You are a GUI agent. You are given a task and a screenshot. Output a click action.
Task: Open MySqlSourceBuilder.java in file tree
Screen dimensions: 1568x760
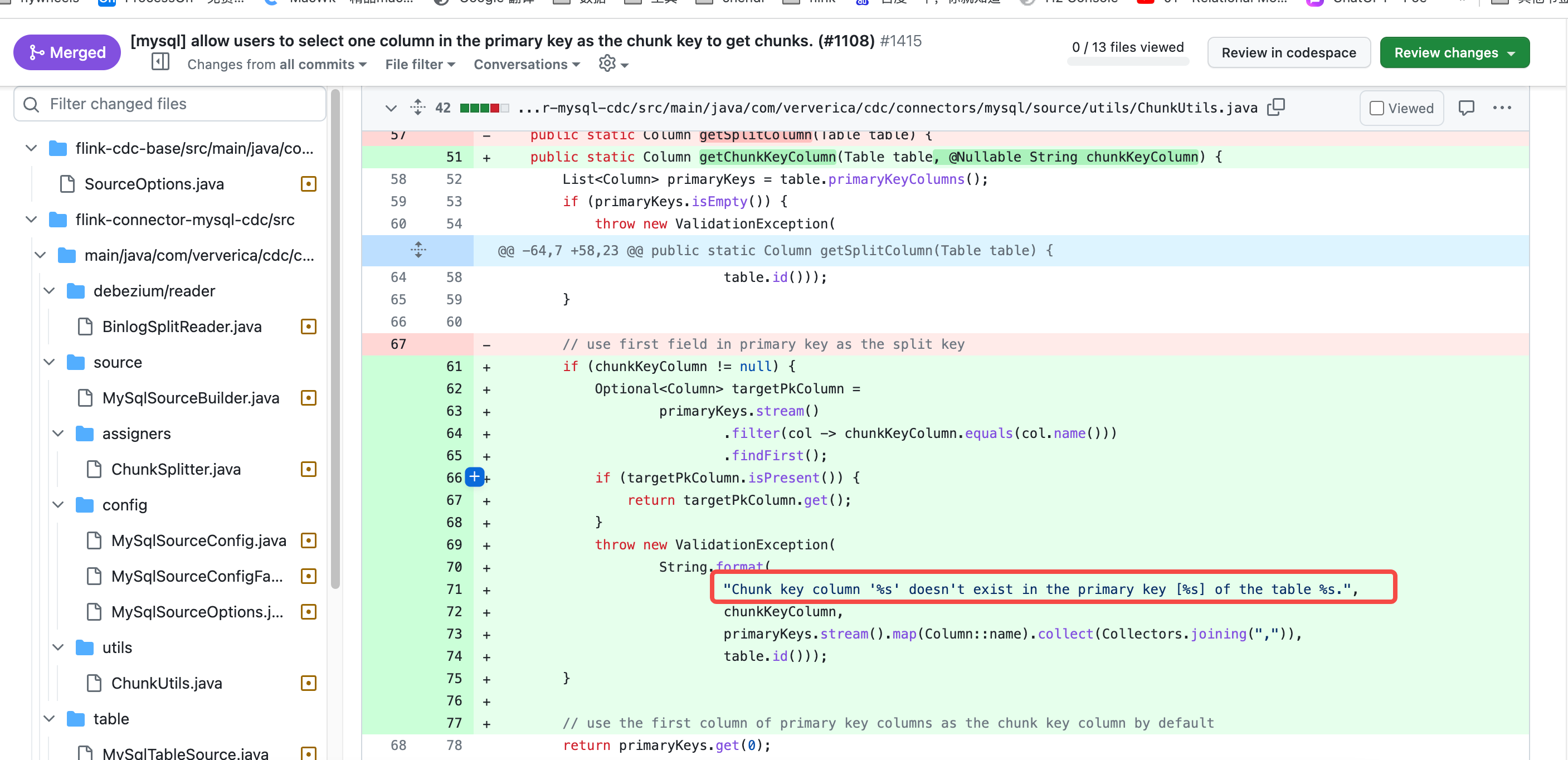coord(191,398)
